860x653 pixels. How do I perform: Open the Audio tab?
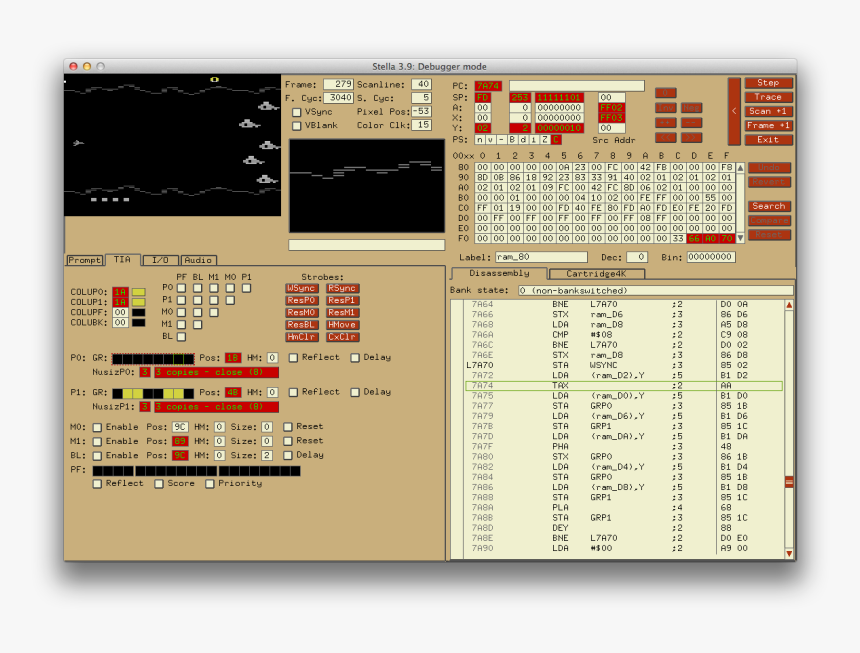199,260
